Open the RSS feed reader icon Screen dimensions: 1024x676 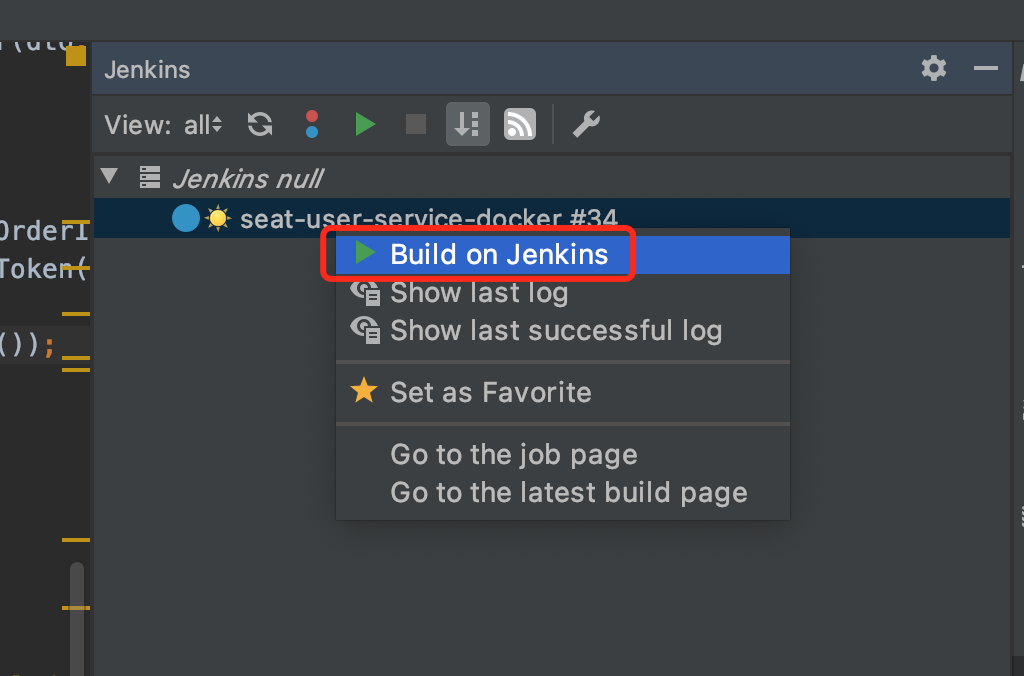coord(519,124)
